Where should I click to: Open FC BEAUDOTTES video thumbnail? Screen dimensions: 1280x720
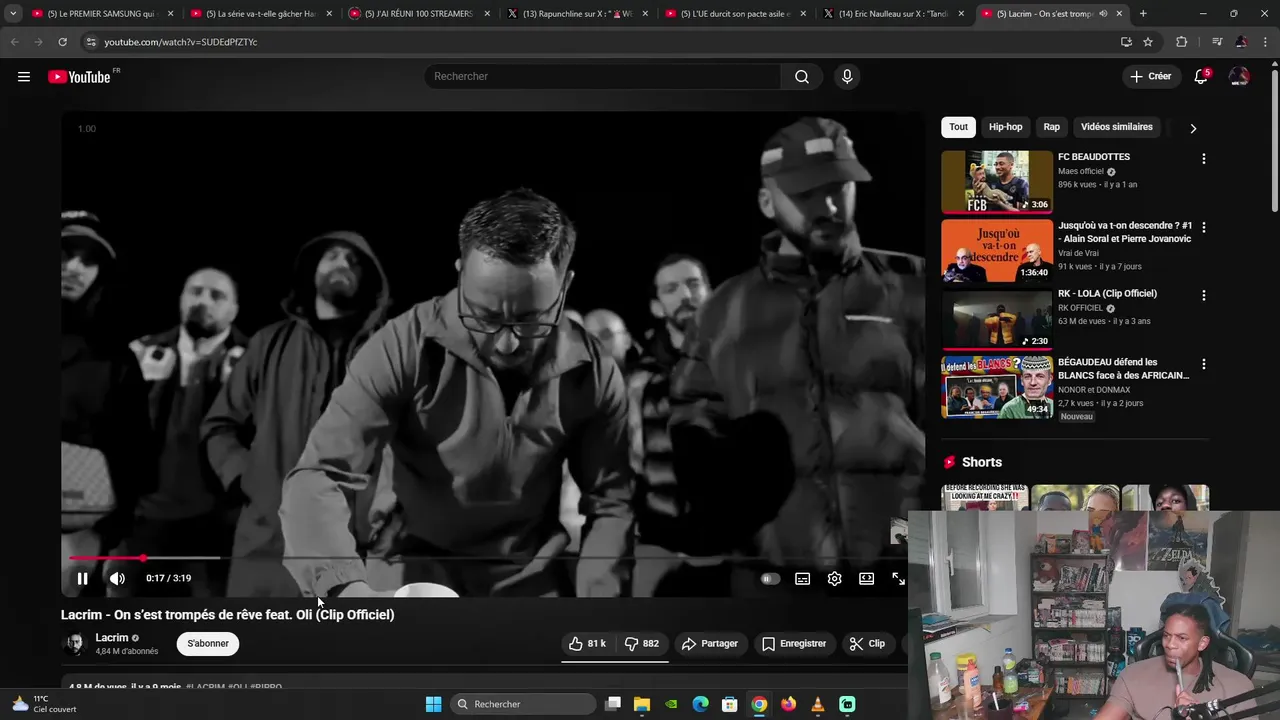(997, 182)
